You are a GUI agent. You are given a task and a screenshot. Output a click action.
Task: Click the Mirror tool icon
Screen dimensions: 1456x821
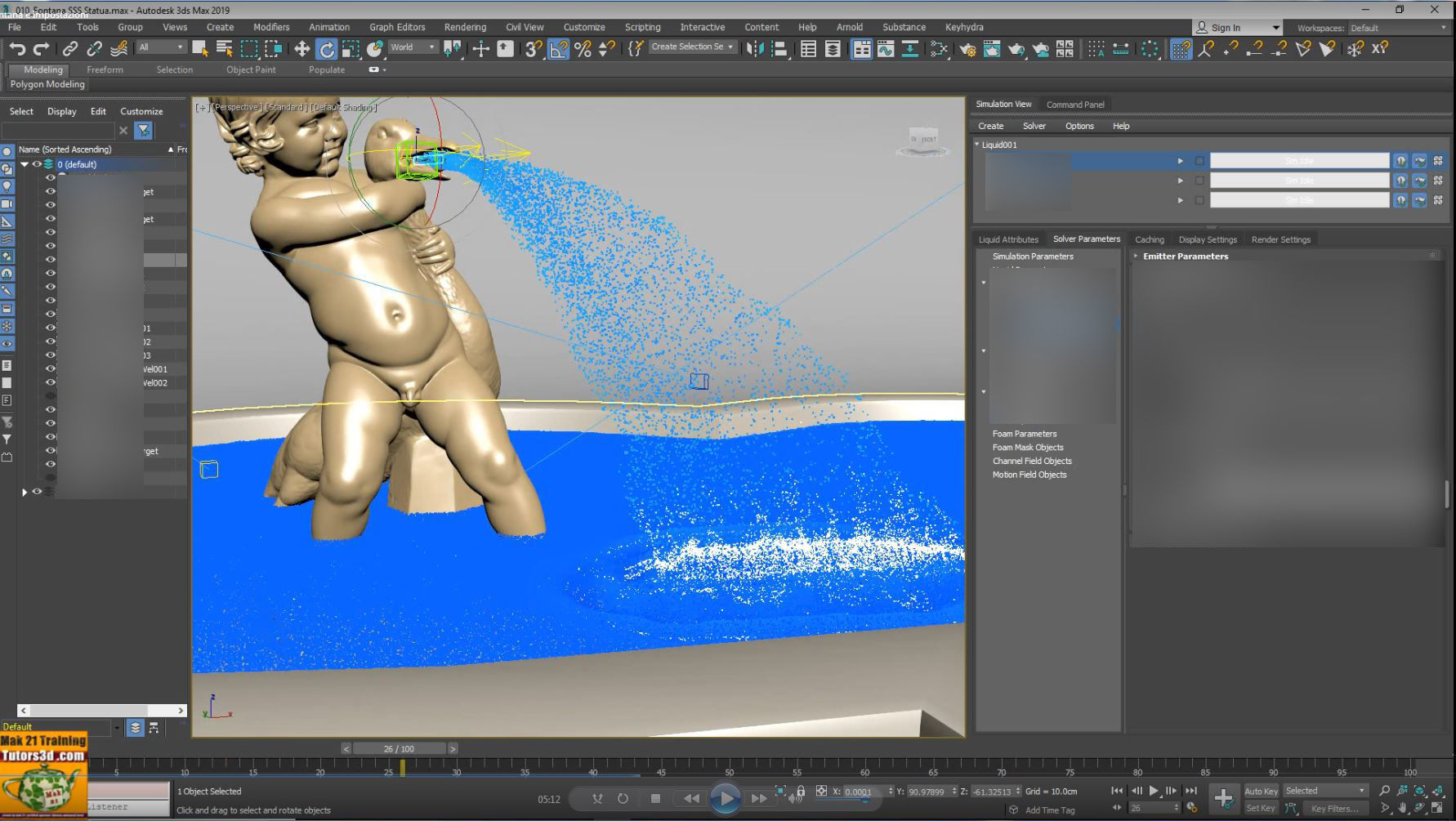click(x=755, y=49)
